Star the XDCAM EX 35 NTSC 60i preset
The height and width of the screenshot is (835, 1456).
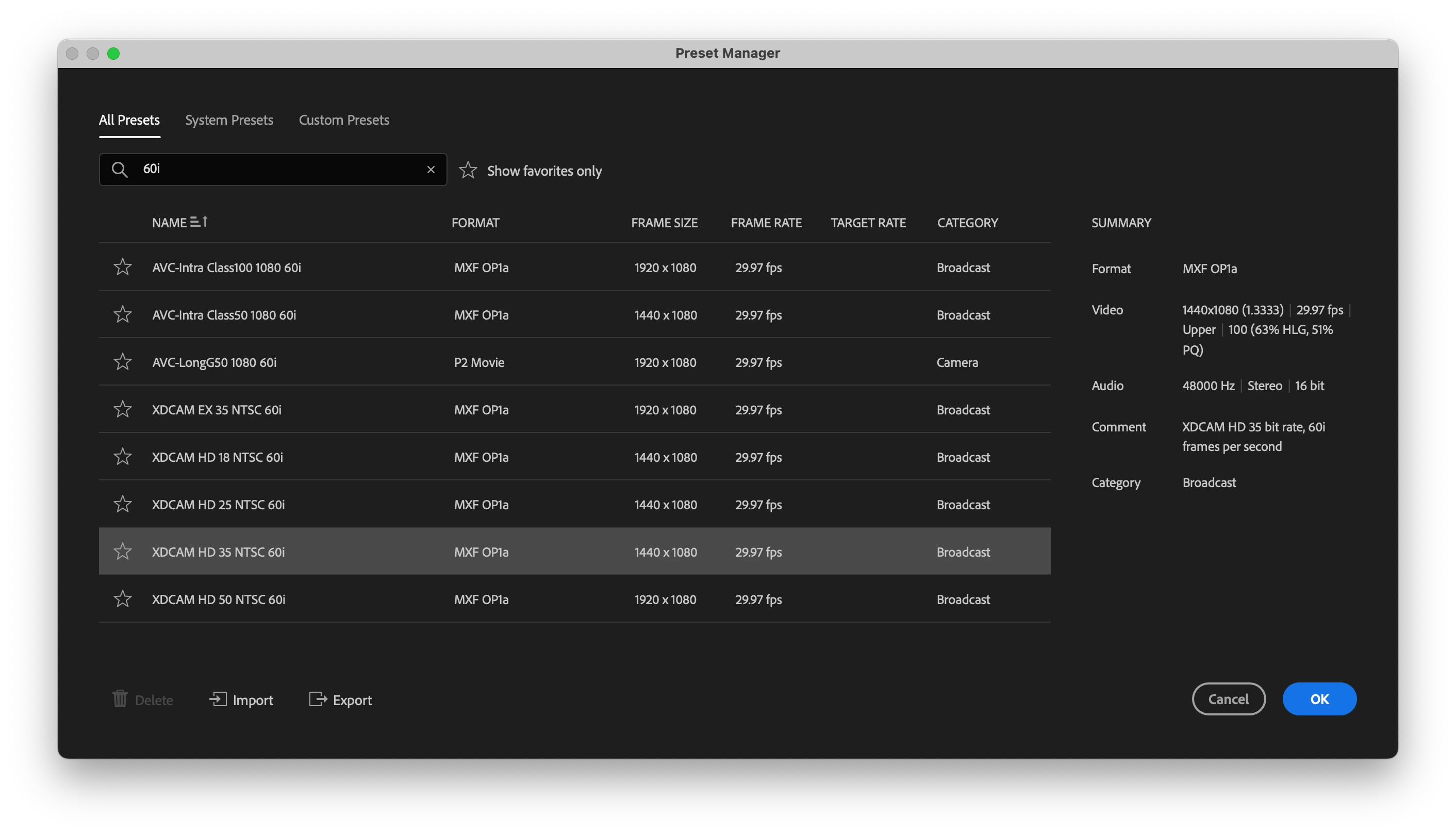[122, 409]
